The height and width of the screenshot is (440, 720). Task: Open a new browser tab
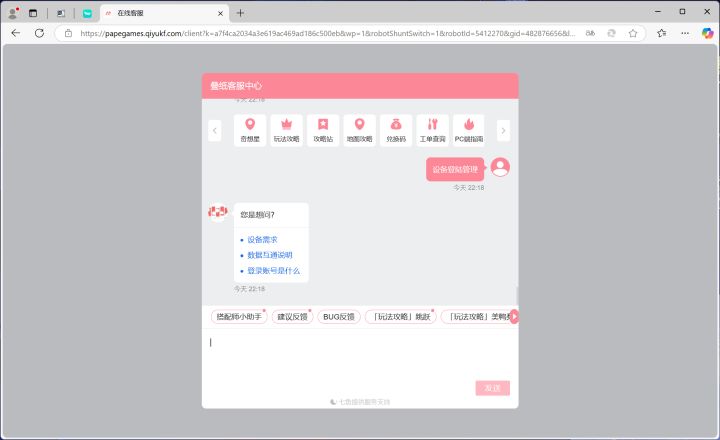point(240,13)
